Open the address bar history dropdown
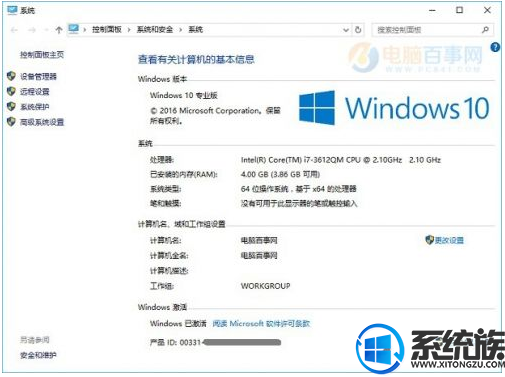The height and width of the screenshot is (377, 505). coord(346,30)
